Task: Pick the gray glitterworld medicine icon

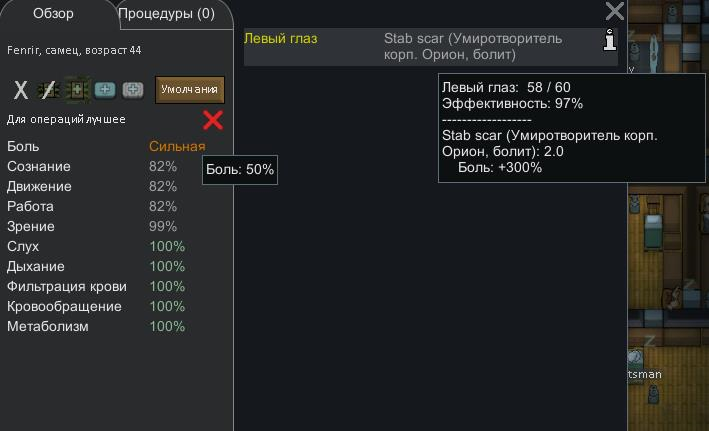Action: pos(133,90)
